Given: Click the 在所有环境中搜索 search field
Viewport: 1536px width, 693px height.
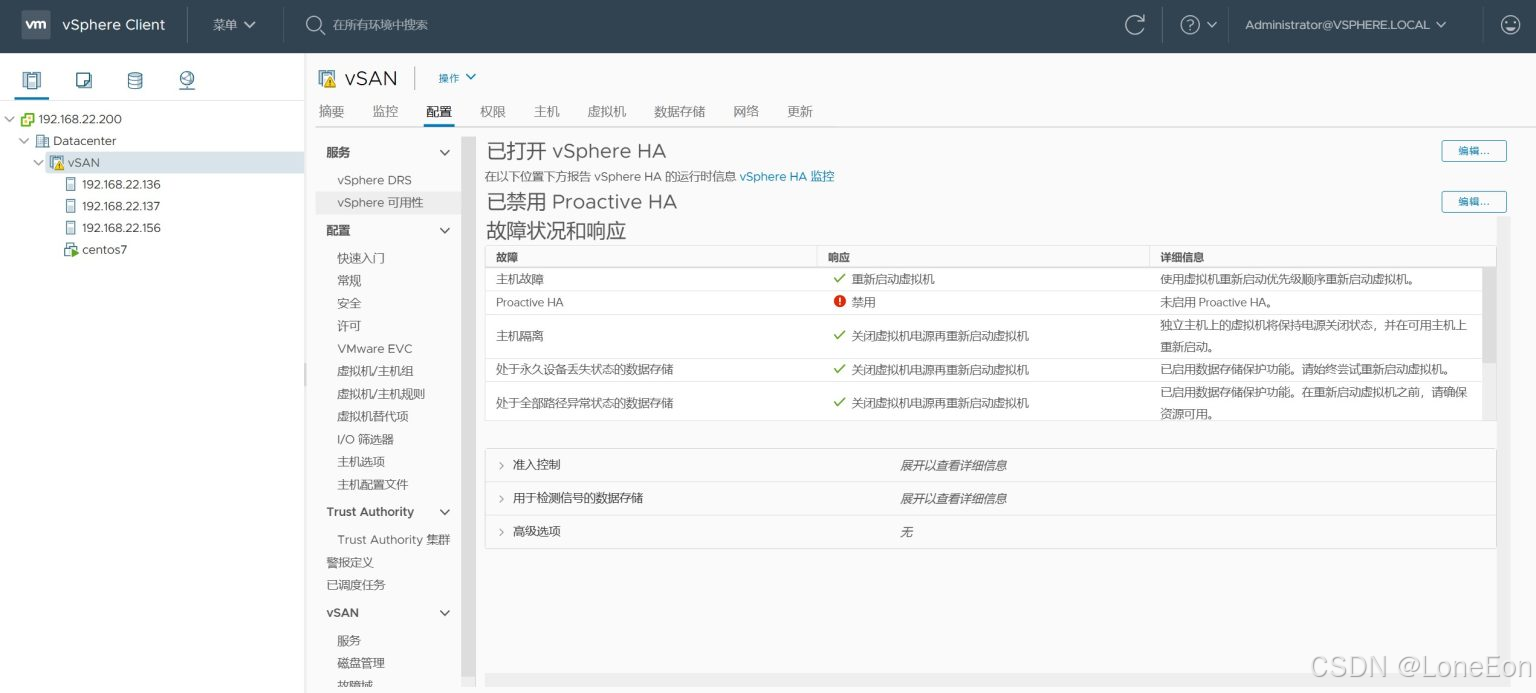Looking at the screenshot, I should pyautogui.click(x=380, y=25).
